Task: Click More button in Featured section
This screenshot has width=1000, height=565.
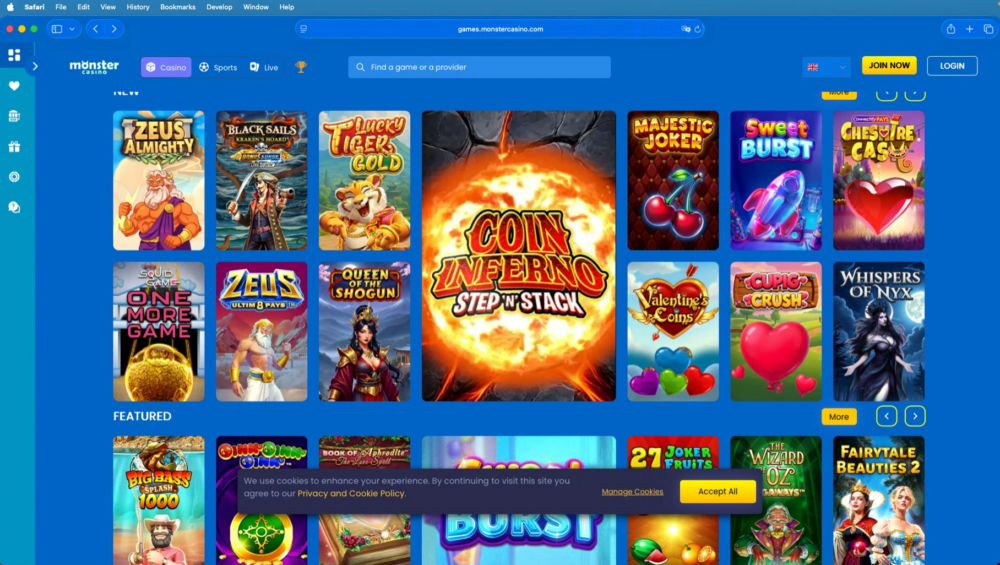Action: [839, 416]
